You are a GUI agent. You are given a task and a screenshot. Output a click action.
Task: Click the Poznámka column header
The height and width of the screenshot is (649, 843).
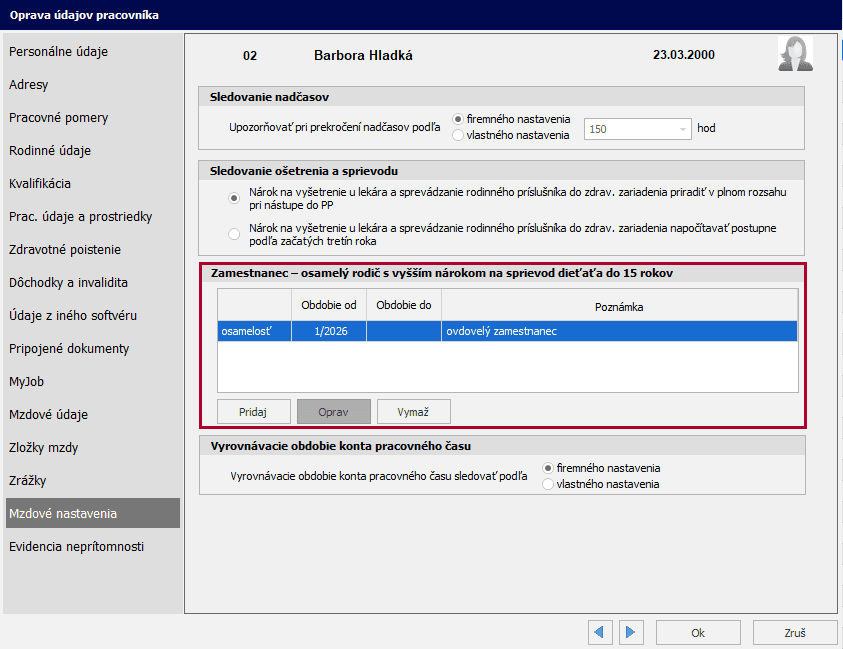click(x=619, y=305)
